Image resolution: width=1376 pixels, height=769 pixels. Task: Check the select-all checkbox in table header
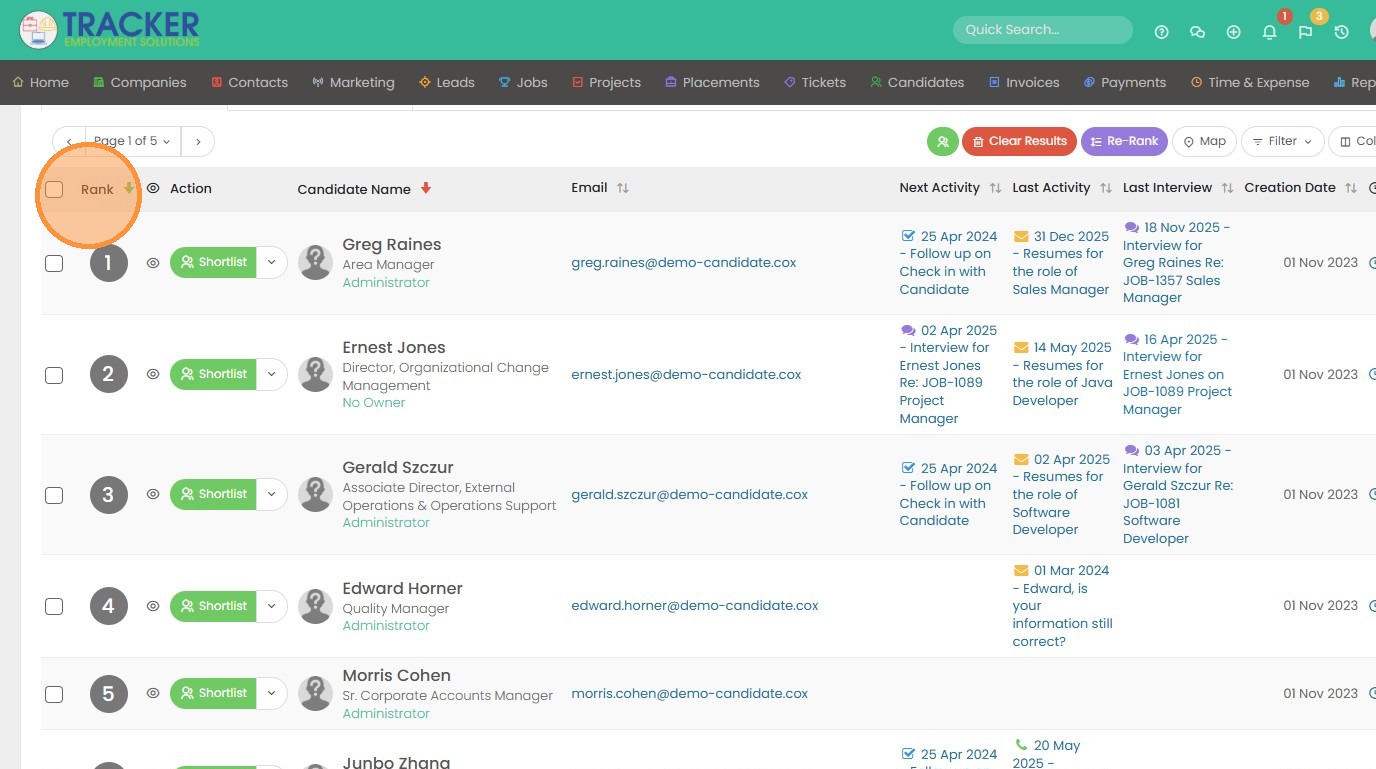[x=54, y=189]
